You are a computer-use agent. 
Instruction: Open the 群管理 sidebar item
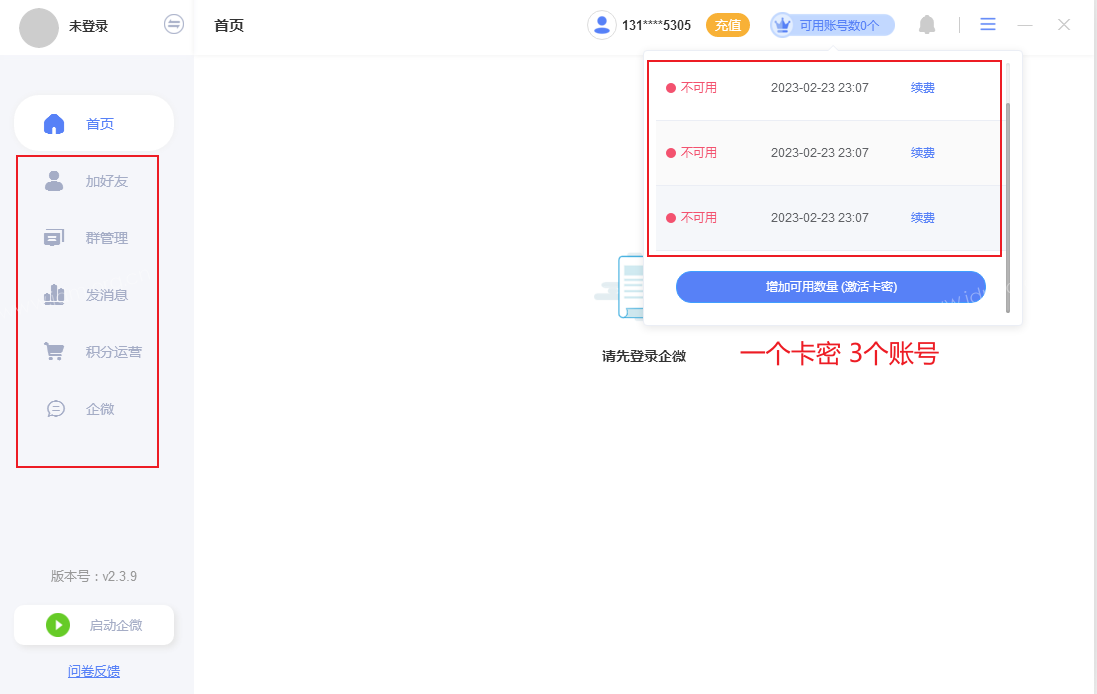94,238
